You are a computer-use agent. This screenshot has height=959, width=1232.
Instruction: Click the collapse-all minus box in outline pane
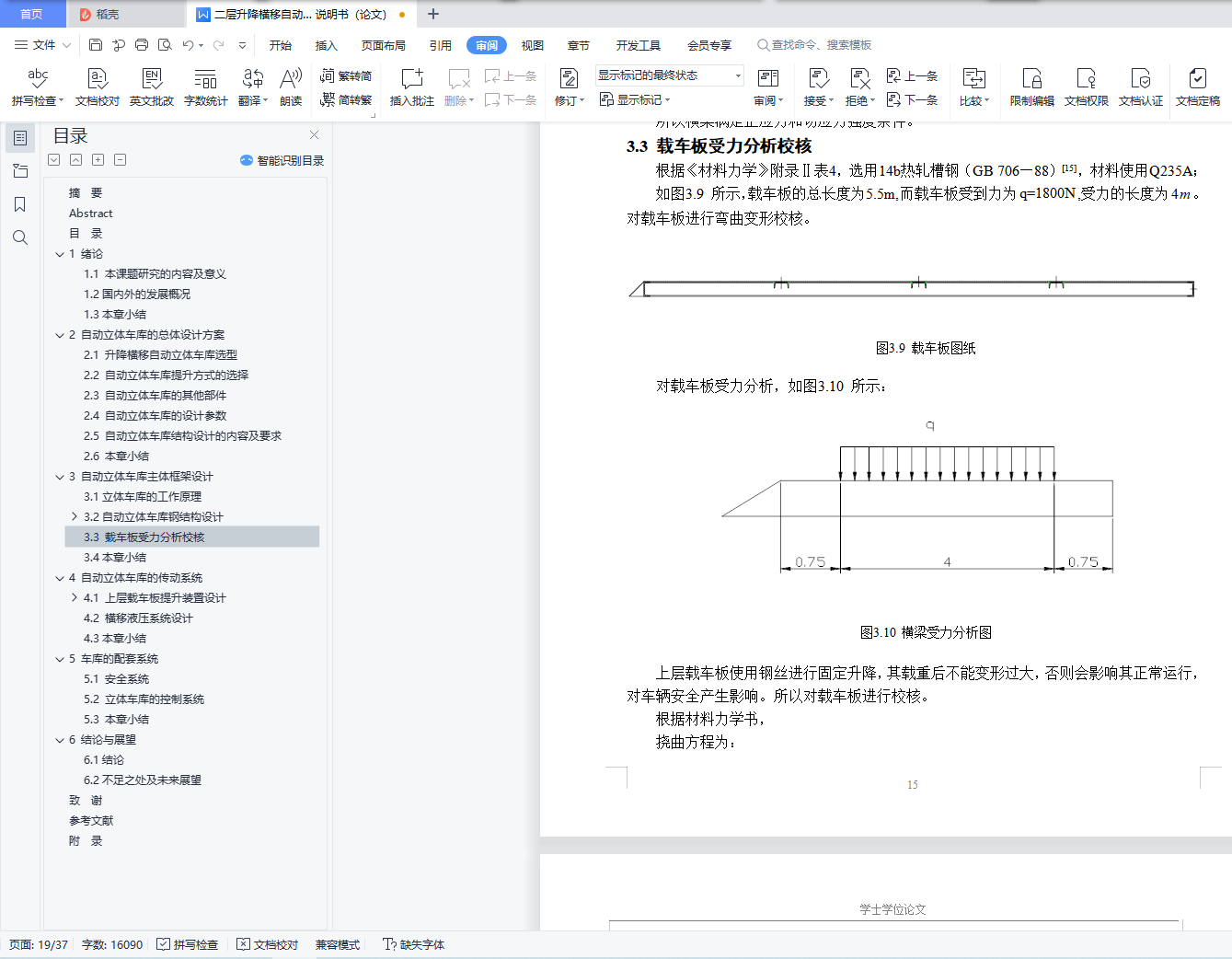coord(121,160)
